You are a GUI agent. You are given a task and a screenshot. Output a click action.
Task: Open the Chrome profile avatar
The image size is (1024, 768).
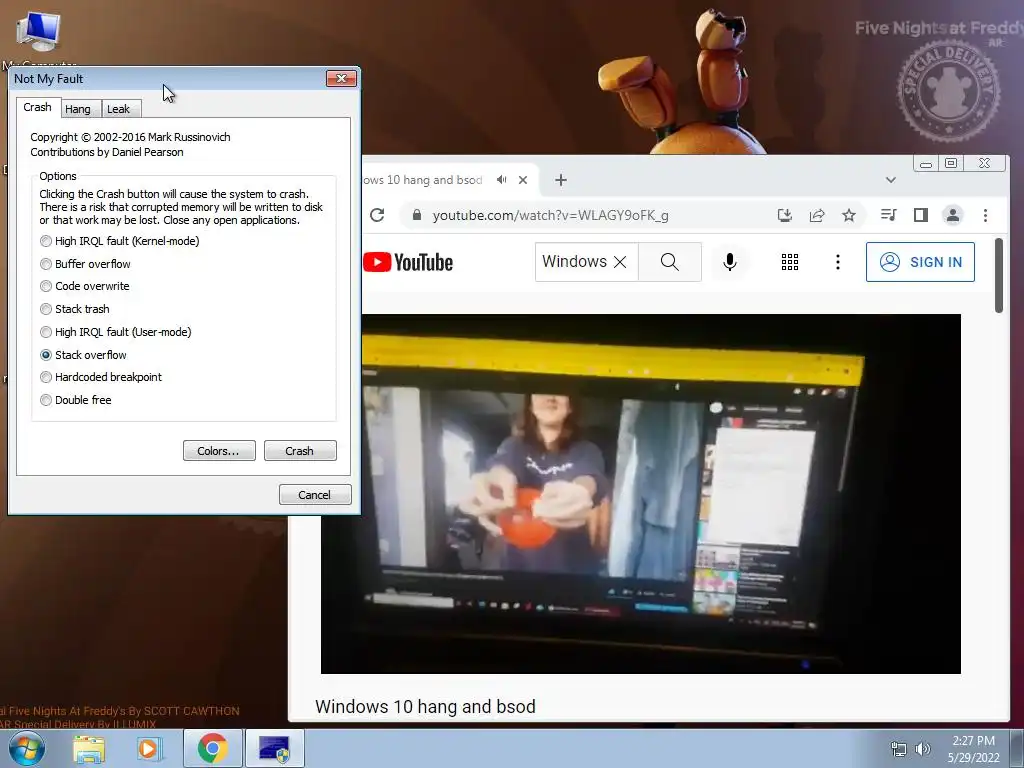[x=953, y=215]
